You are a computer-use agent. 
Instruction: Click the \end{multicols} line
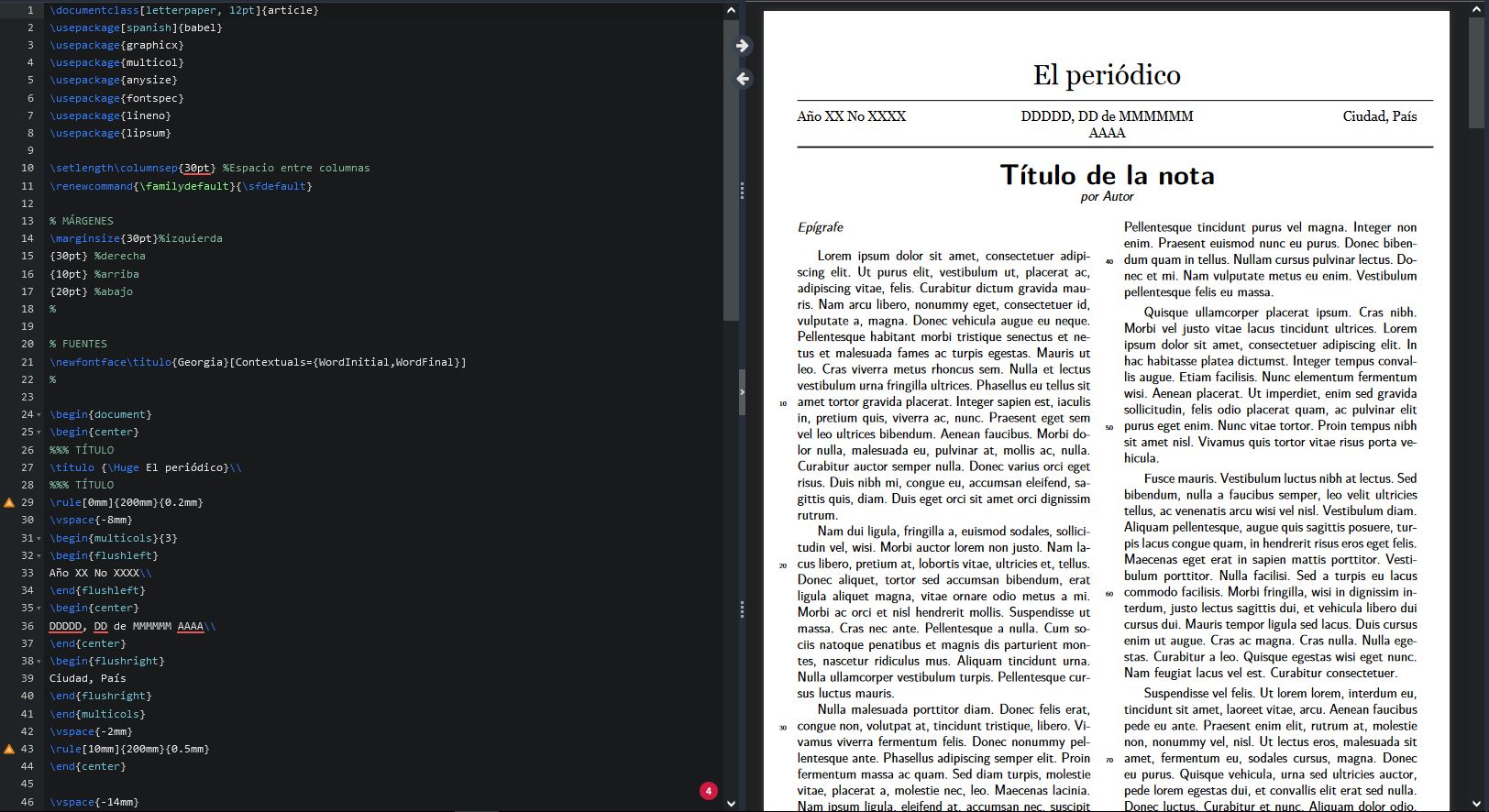click(x=97, y=714)
